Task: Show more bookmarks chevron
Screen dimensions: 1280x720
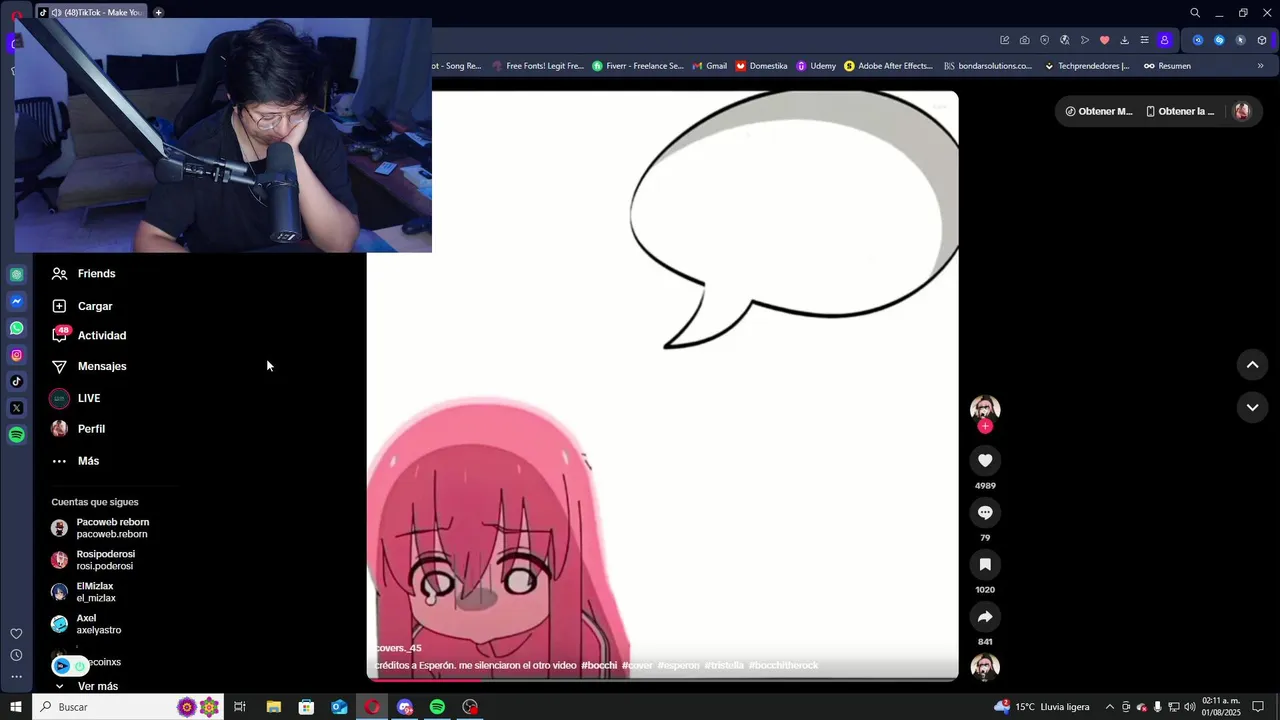Action: [x=1260, y=66]
